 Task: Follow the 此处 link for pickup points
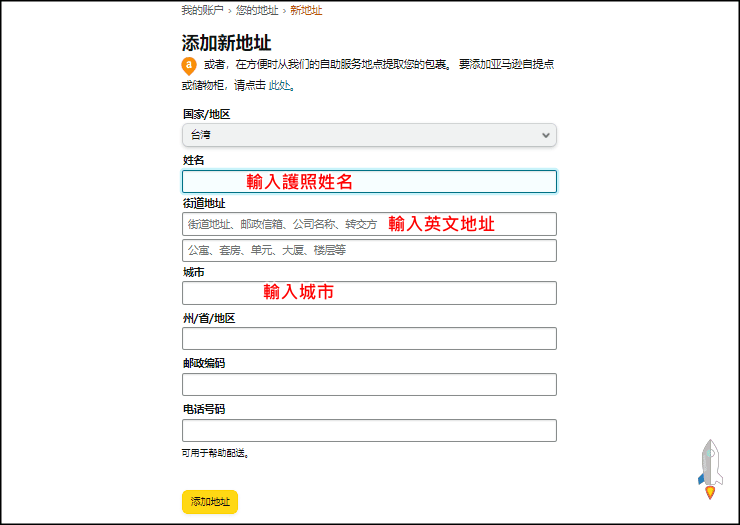[279, 86]
